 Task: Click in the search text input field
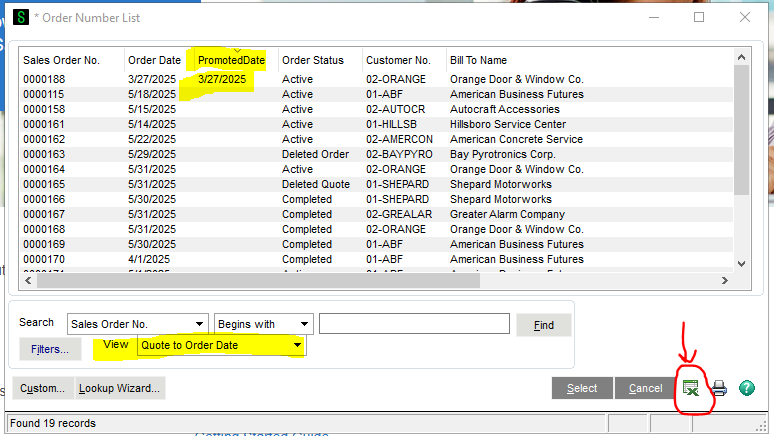pos(414,324)
